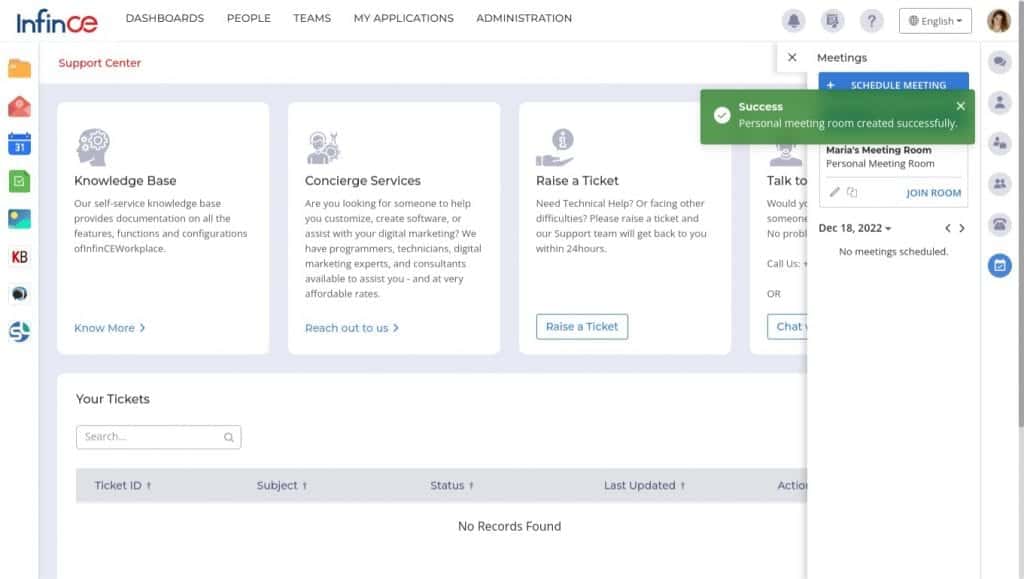Click the Infince logo
Image resolution: width=1024 pixels, height=579 pixels.
57,21
